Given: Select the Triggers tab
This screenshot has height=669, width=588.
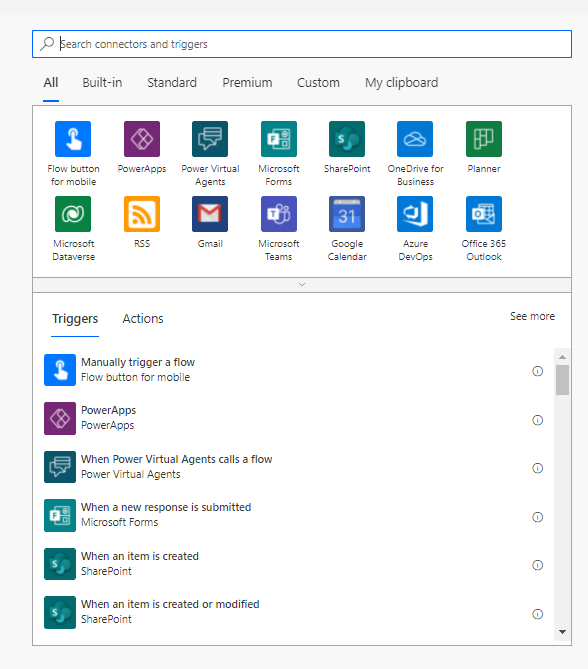Looking at the screenshot, I should tap(75, 319).
